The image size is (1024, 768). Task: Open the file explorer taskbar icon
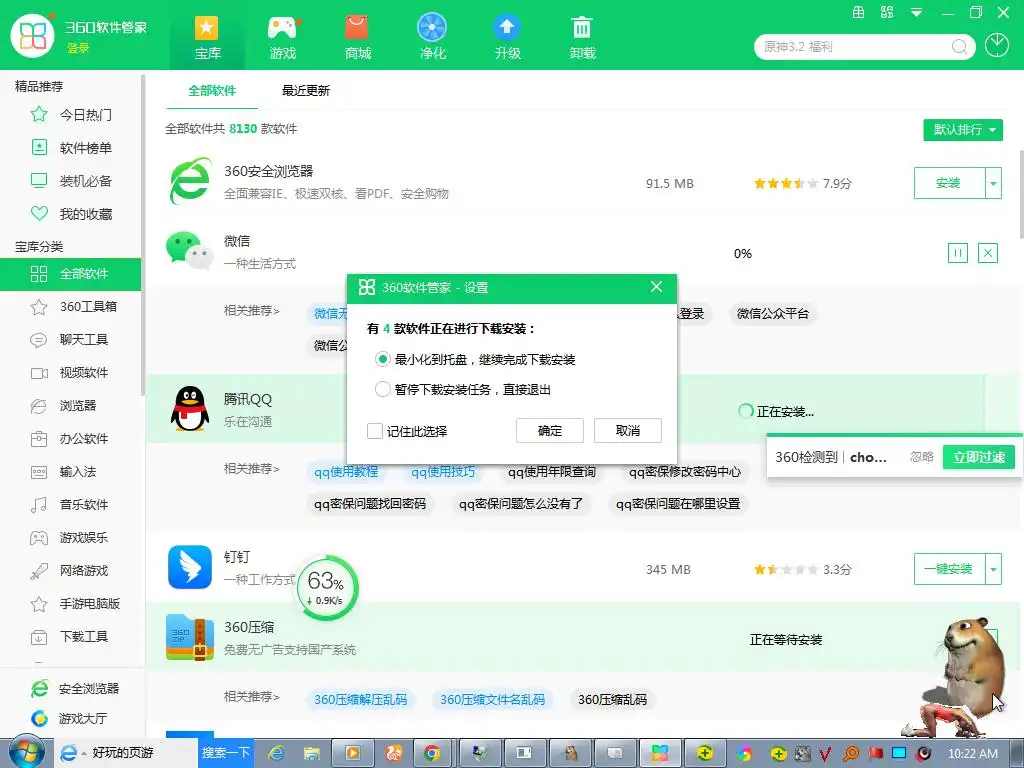(x=312, y=753)
